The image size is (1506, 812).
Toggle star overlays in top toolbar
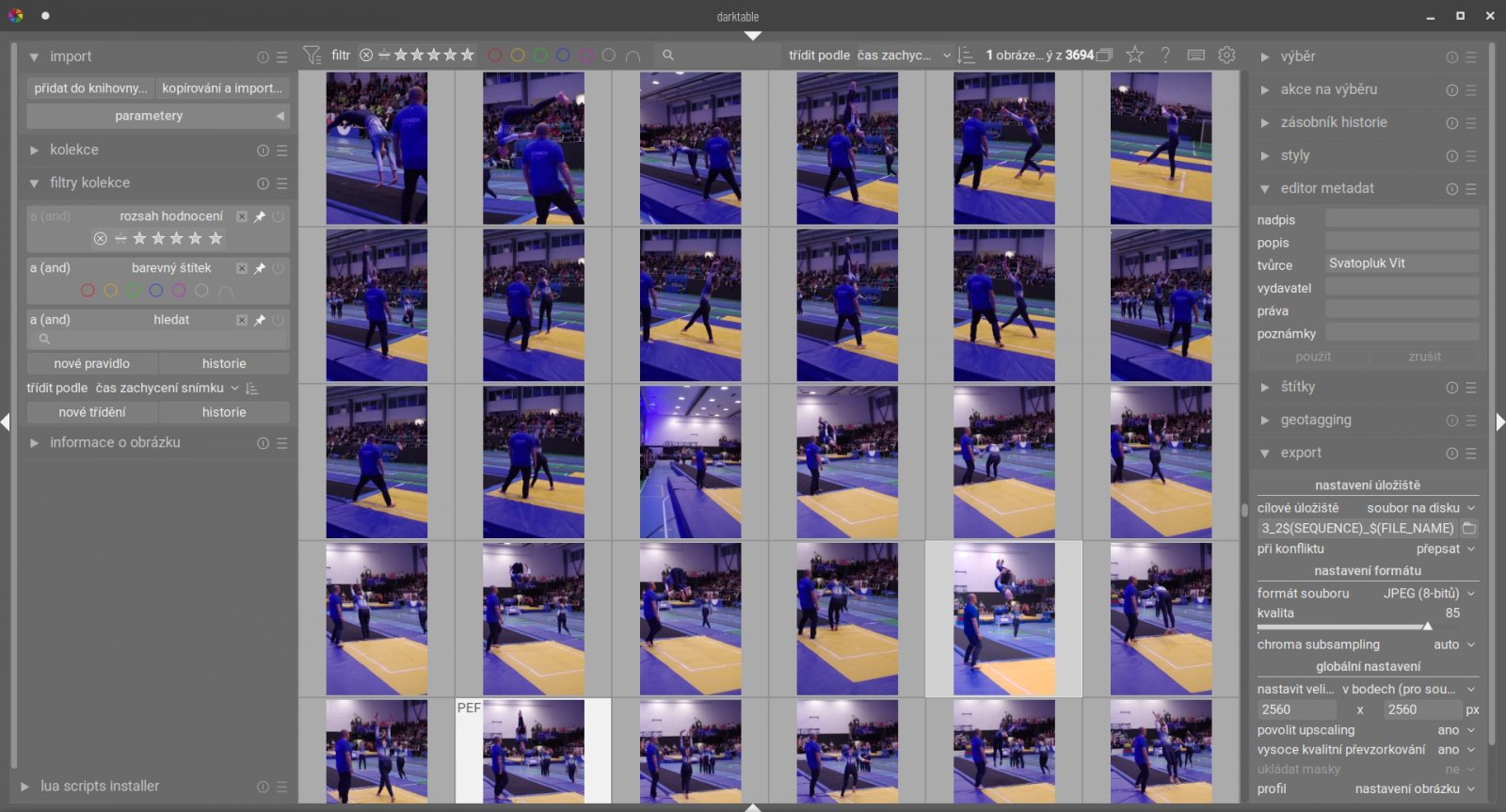[x=1135, y=56]
